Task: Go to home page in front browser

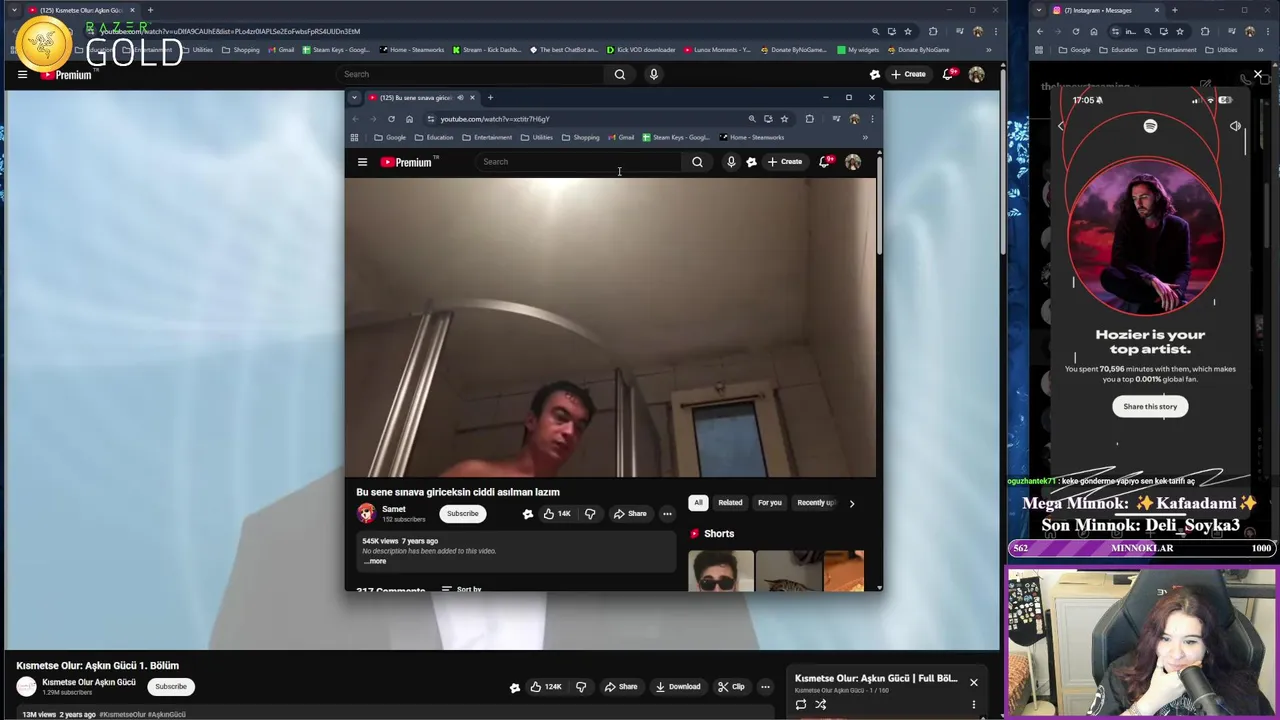Action: coord(409,119)
